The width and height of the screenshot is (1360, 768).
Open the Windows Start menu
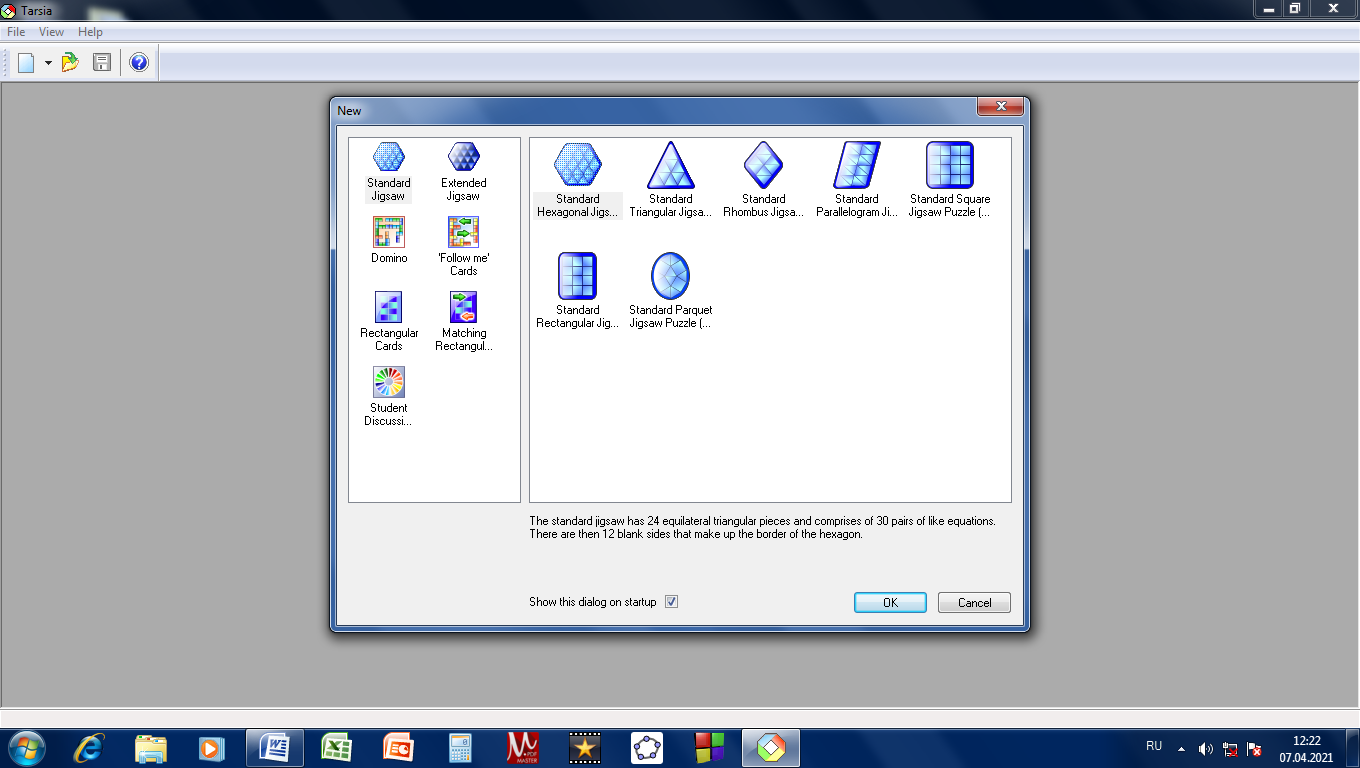(27, 748)
